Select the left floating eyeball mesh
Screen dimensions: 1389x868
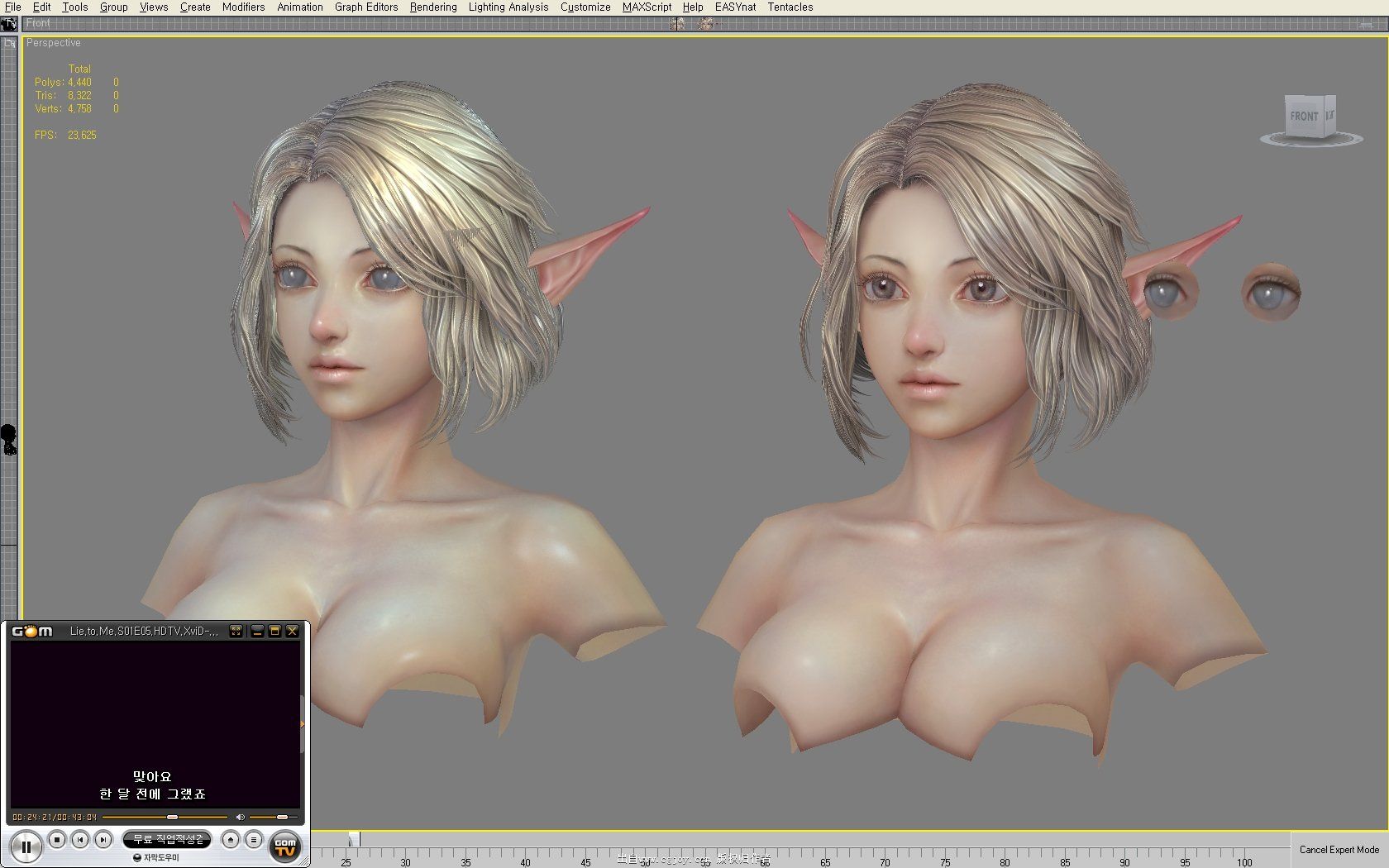point(1171,292)
